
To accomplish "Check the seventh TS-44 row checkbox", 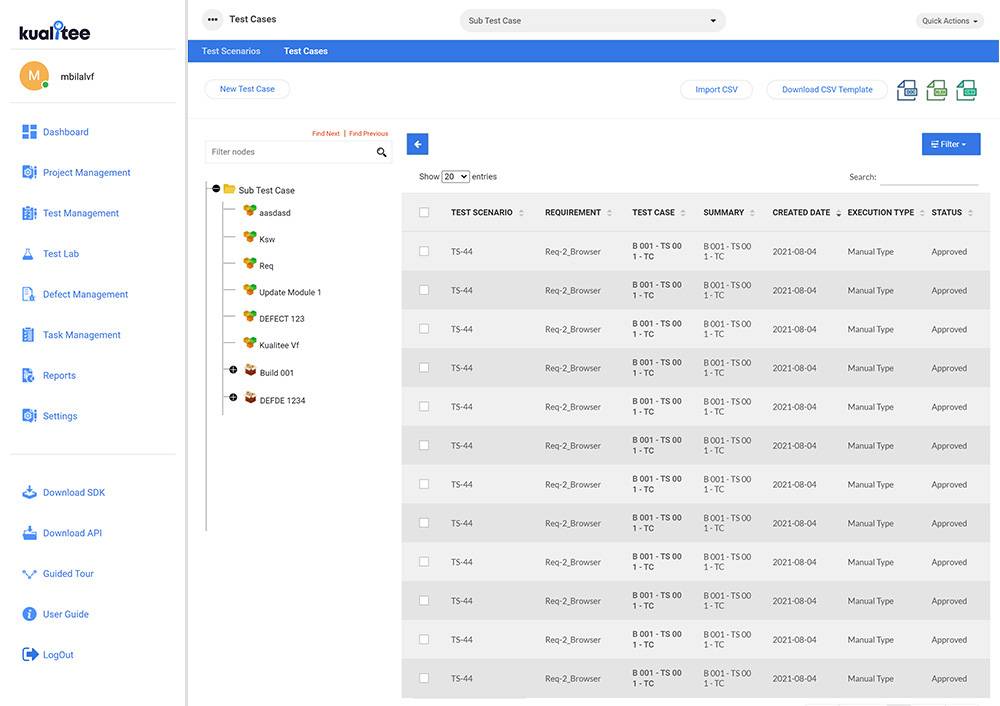I will 424,484.
